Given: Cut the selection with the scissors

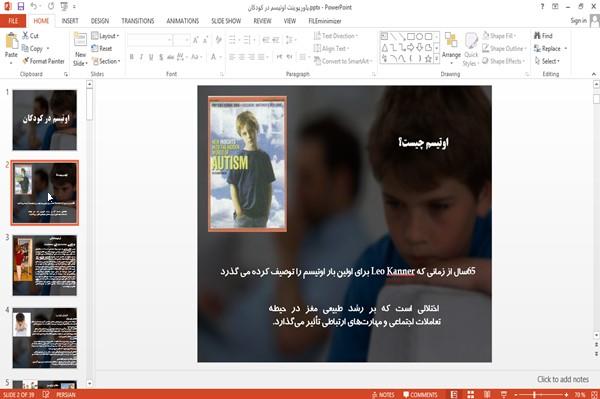Looking at the screenshot, I should (30, 36).
